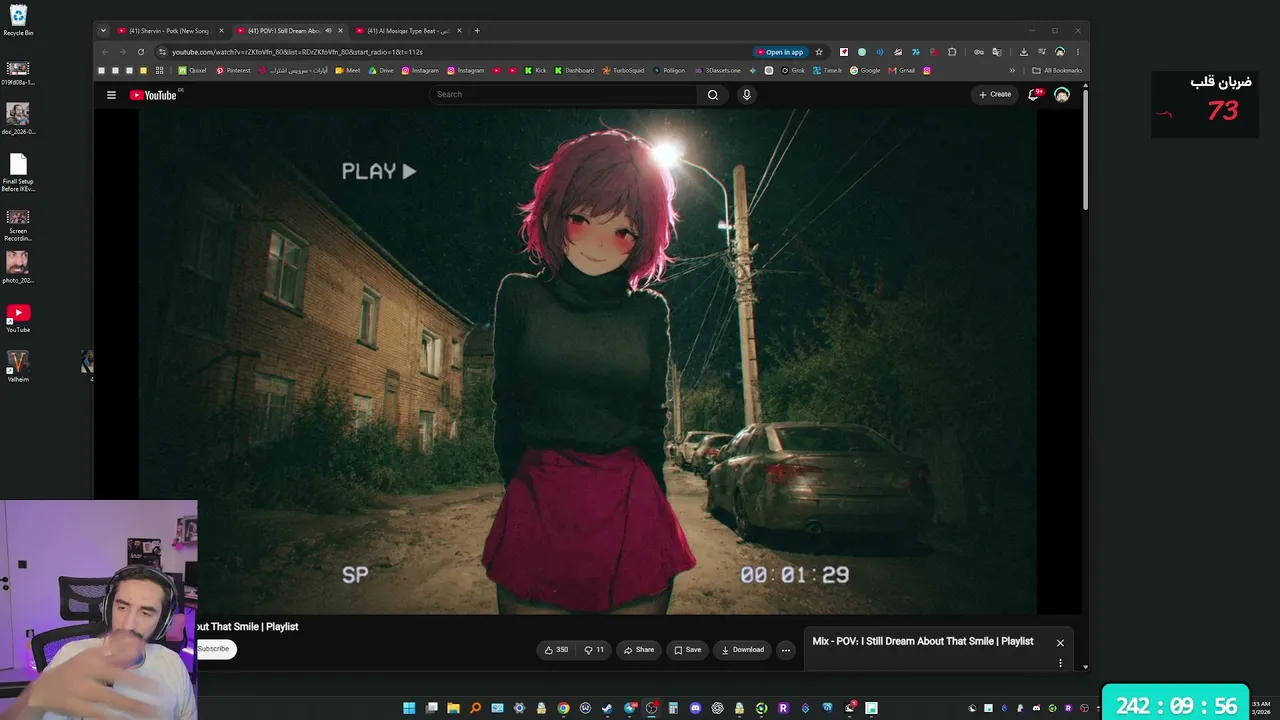The width and height of the screenshot is (1280, 720).
Task: Select the Recycle Bin desktop icon
Action: pos(18,20)
